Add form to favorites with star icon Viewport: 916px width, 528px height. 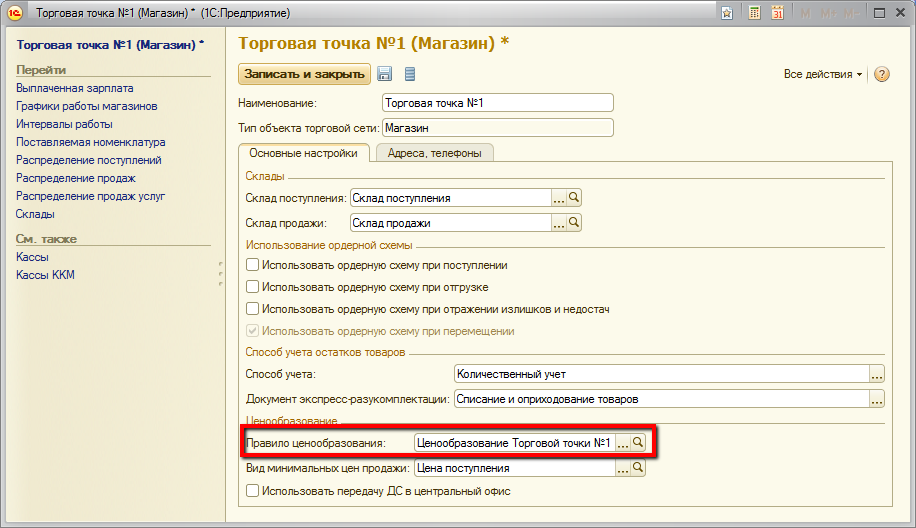(728, 13)
